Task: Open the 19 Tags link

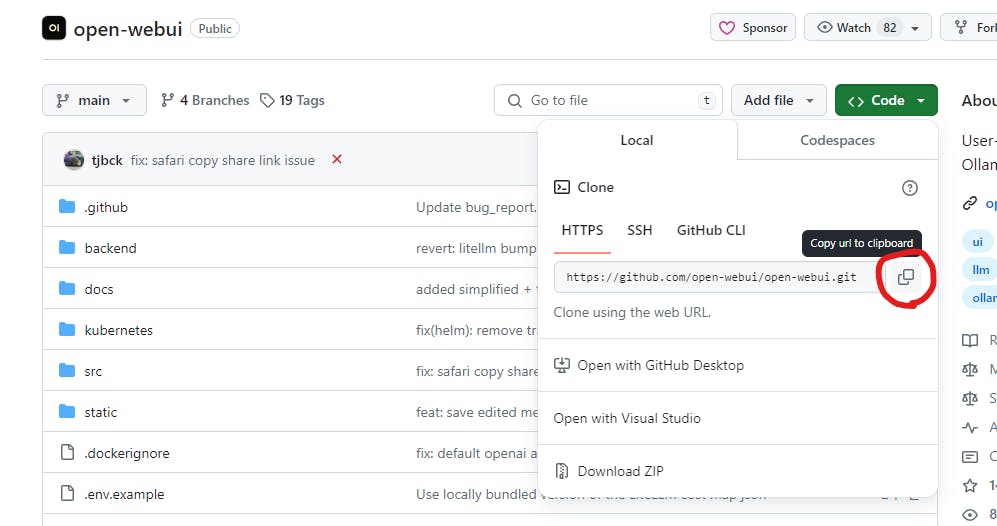Action: pos(292,100)
